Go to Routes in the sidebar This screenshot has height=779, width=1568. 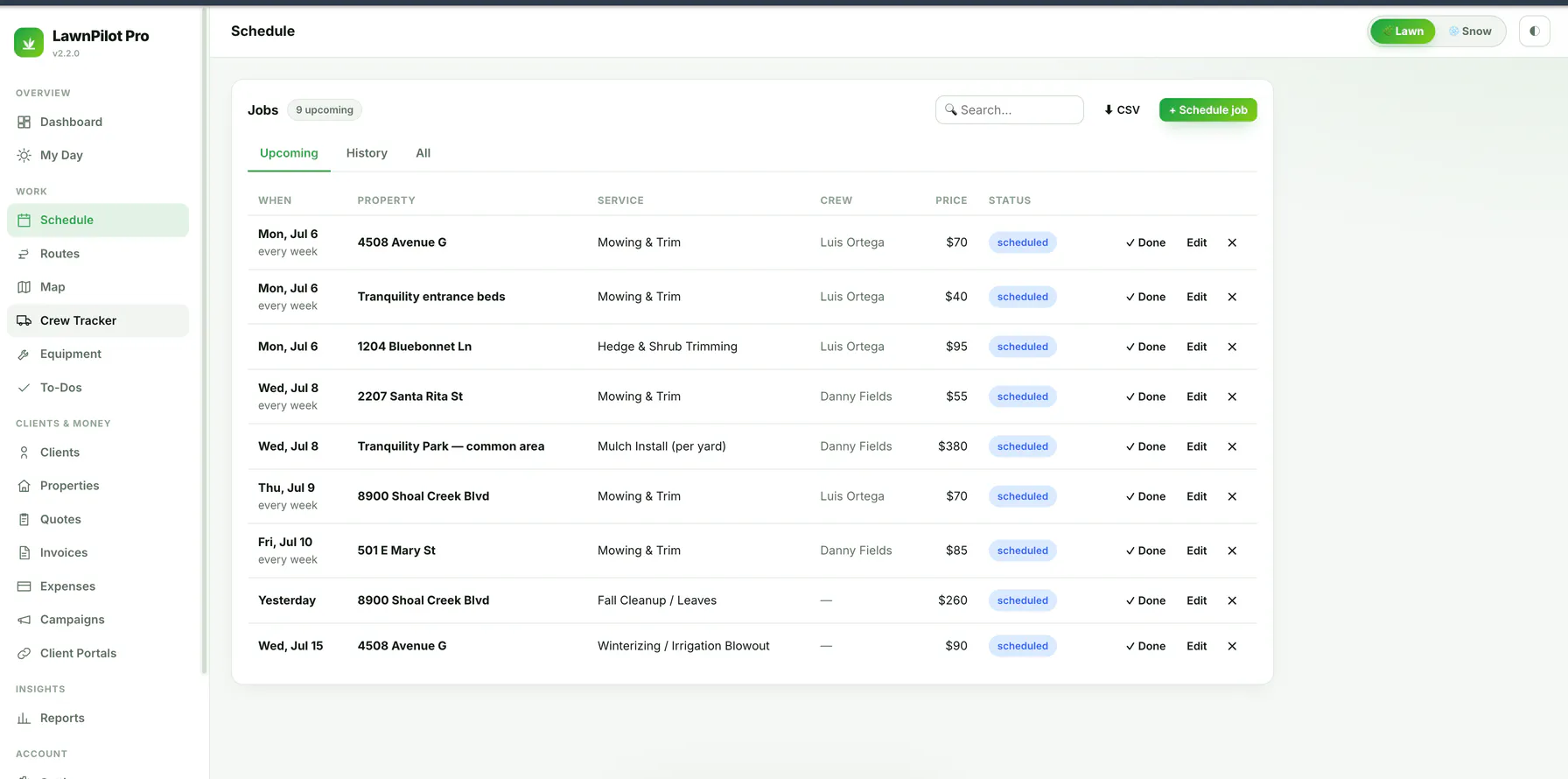(x=98, y=254)
